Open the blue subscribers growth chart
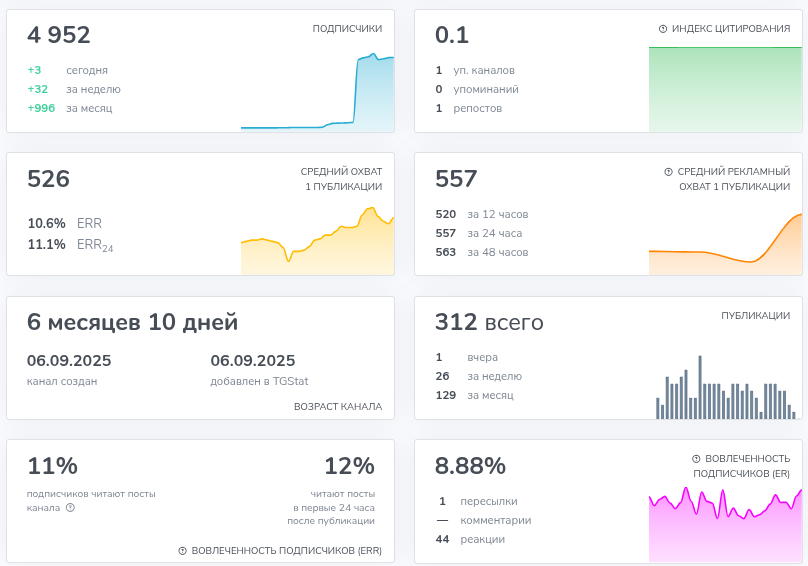 (317, 91)
